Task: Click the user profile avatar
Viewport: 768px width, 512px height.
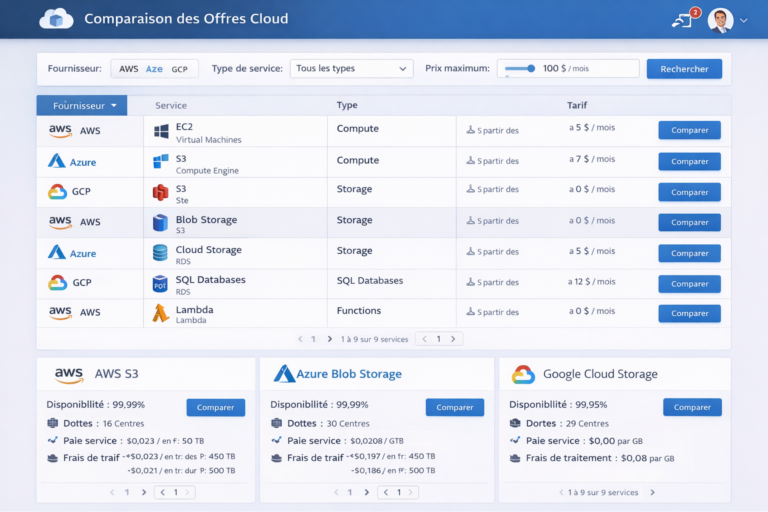Action: [720, 20]
